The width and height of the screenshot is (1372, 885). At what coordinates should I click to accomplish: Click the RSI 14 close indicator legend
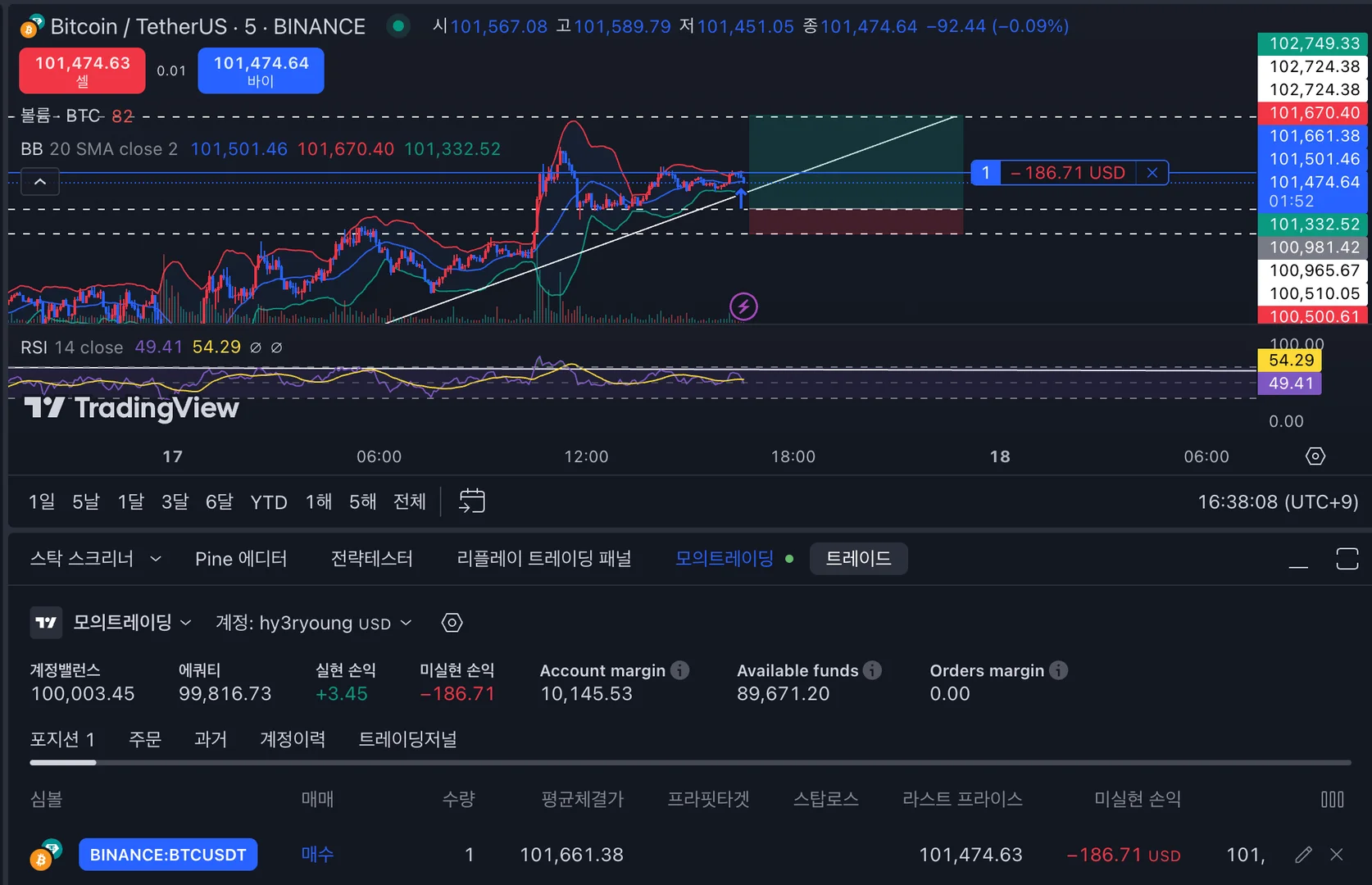tap(72, 347)
